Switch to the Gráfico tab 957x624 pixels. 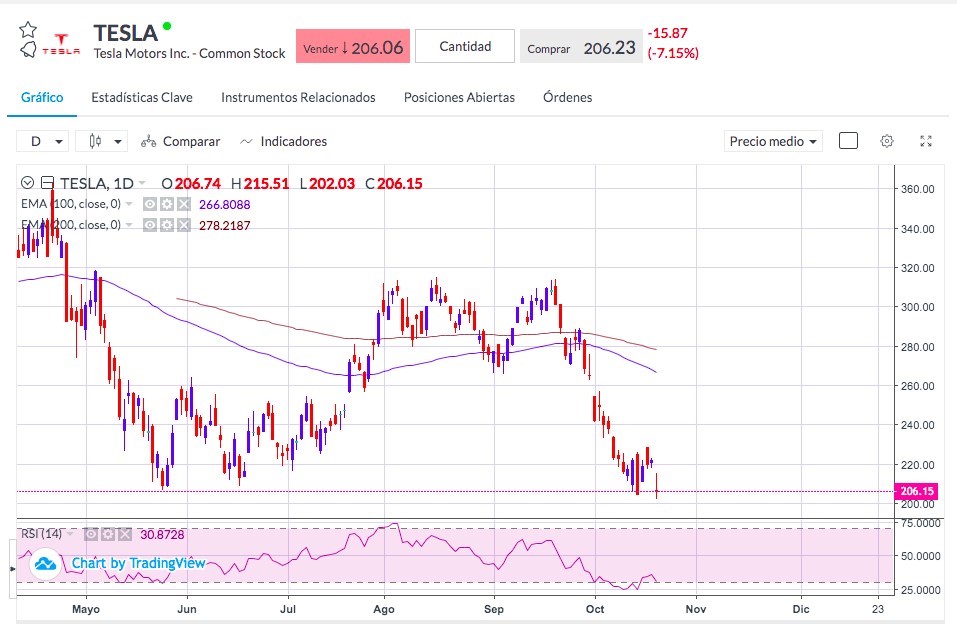tap(42, 98)
